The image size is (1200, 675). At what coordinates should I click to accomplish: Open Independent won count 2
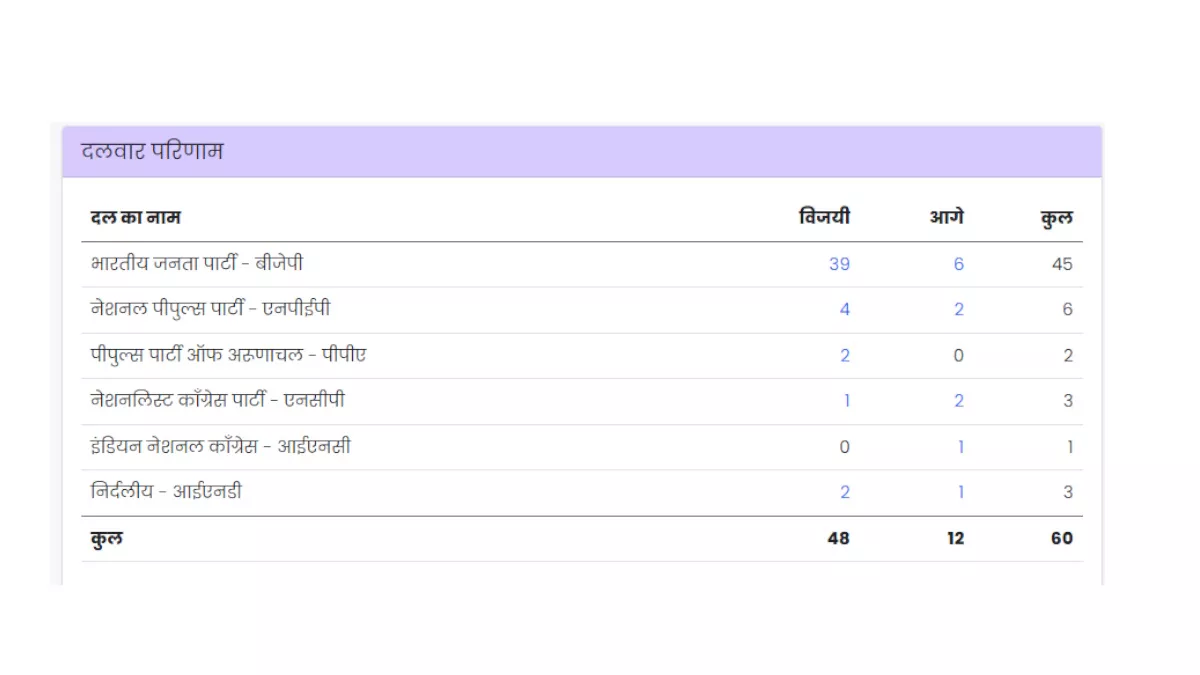pyautogui.click(x=845, y=492)
